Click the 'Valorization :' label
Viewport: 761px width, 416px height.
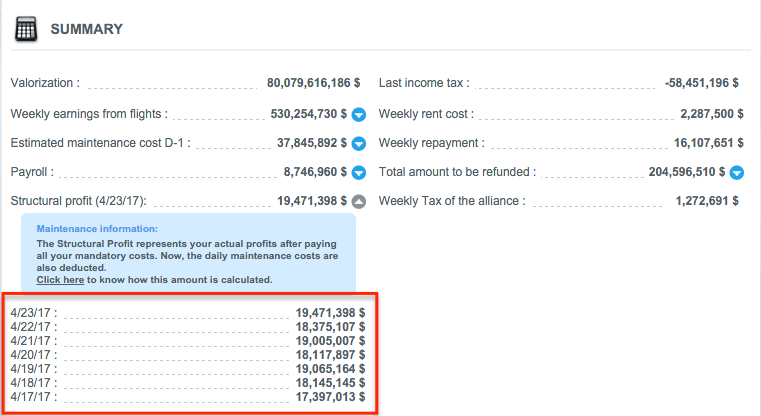[45, 83]
